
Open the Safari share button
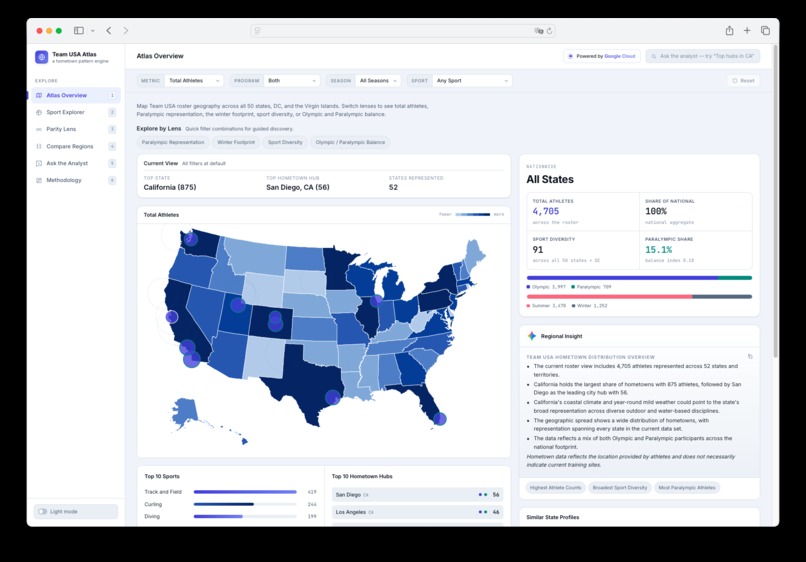(729, 31)
